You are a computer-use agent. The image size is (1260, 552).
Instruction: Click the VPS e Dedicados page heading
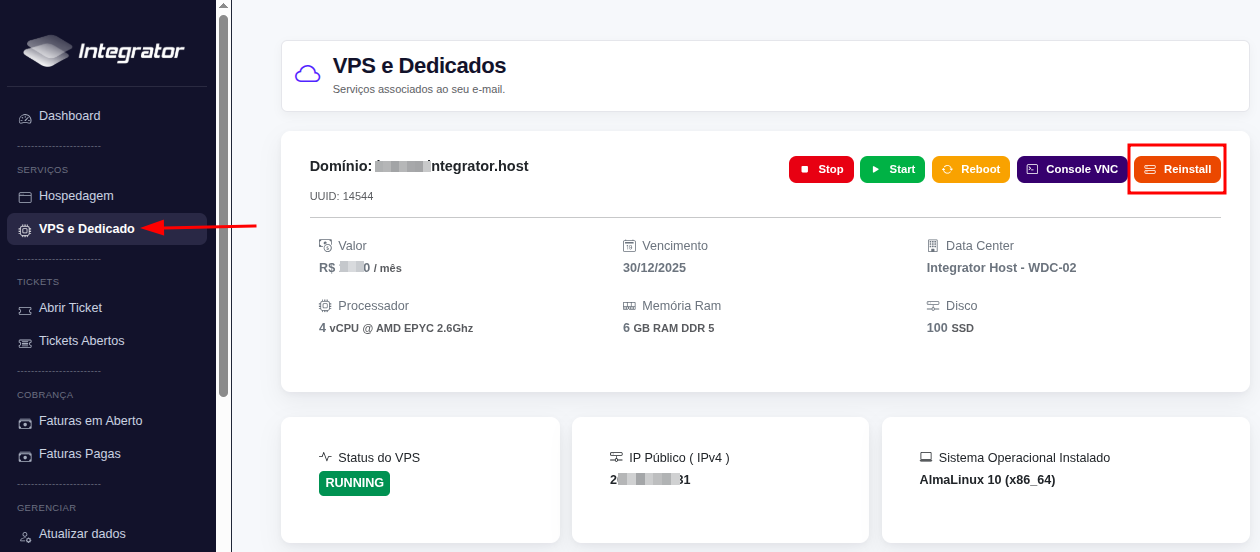[x=419, y=66]
